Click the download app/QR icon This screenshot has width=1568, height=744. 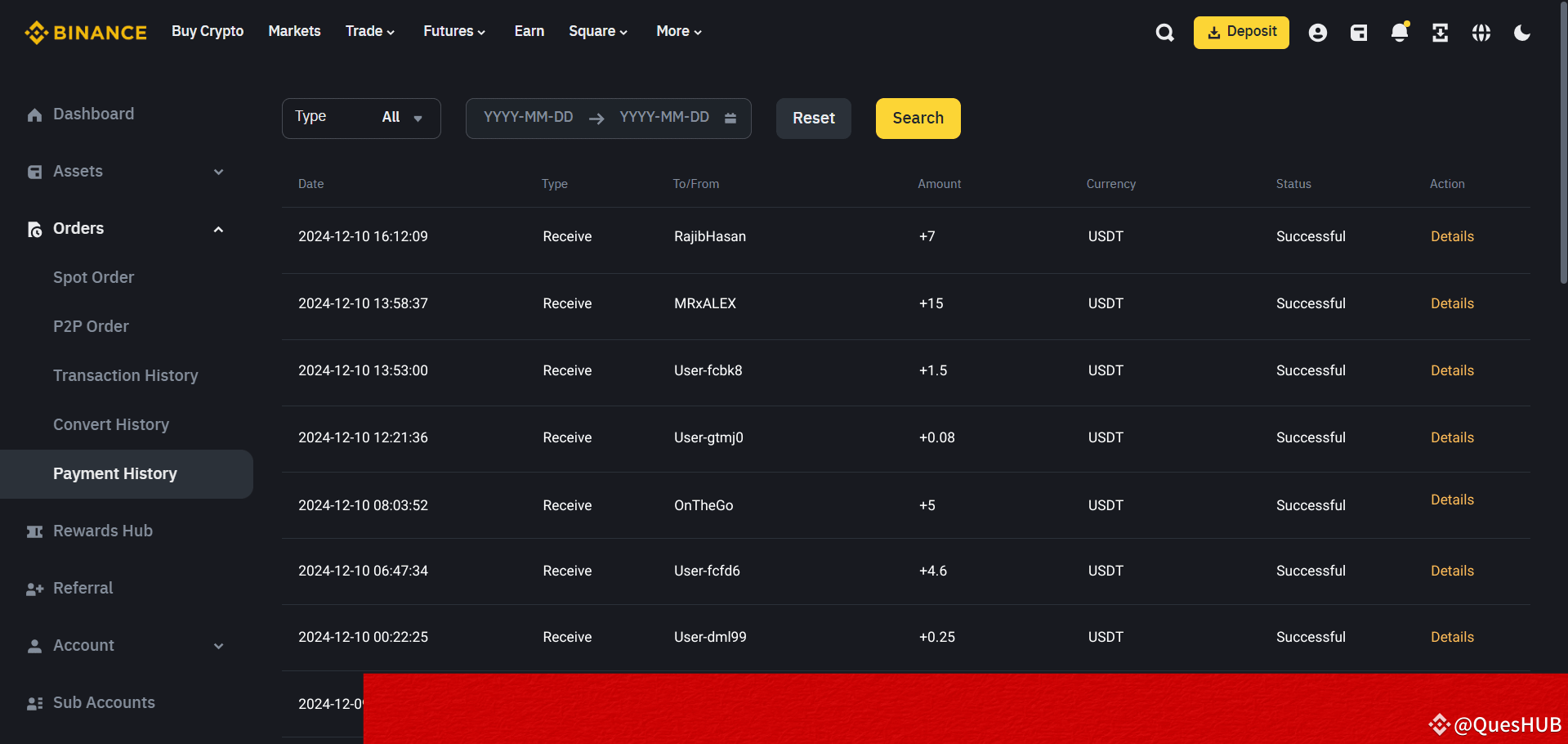point(1441,33)
